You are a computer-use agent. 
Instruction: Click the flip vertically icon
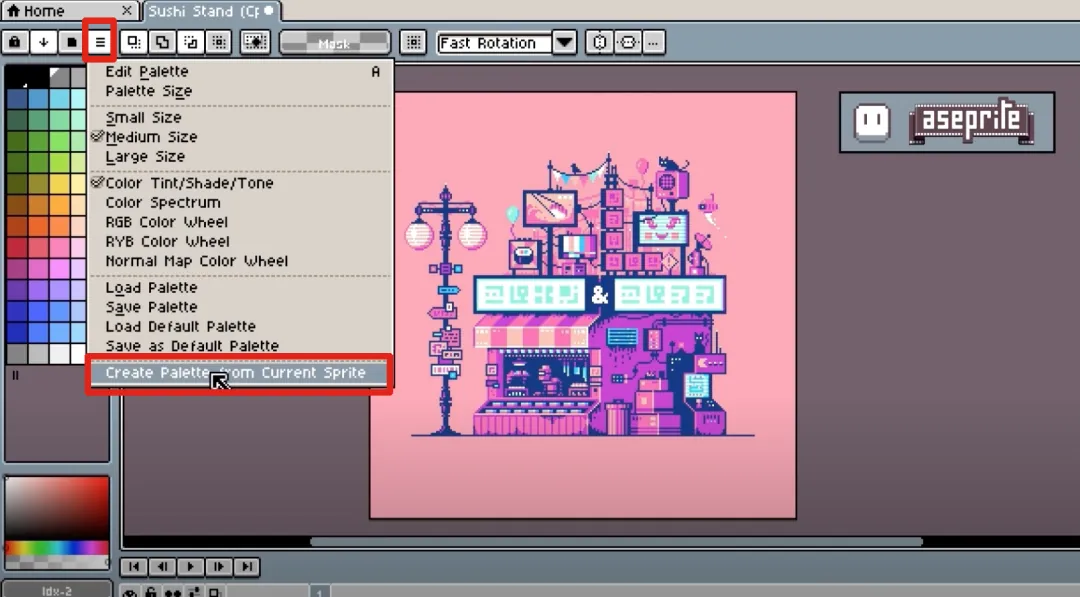coord(627,43)
